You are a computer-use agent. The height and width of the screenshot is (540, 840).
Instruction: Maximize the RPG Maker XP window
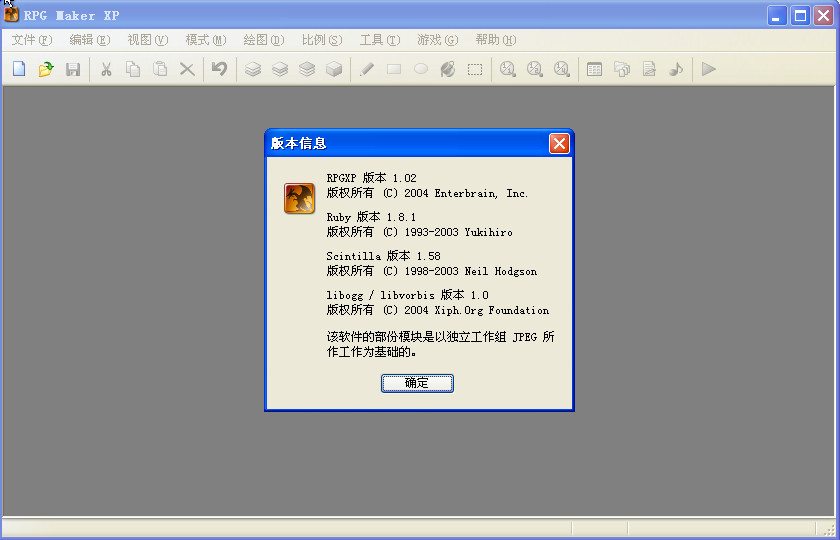click(800, 16)
